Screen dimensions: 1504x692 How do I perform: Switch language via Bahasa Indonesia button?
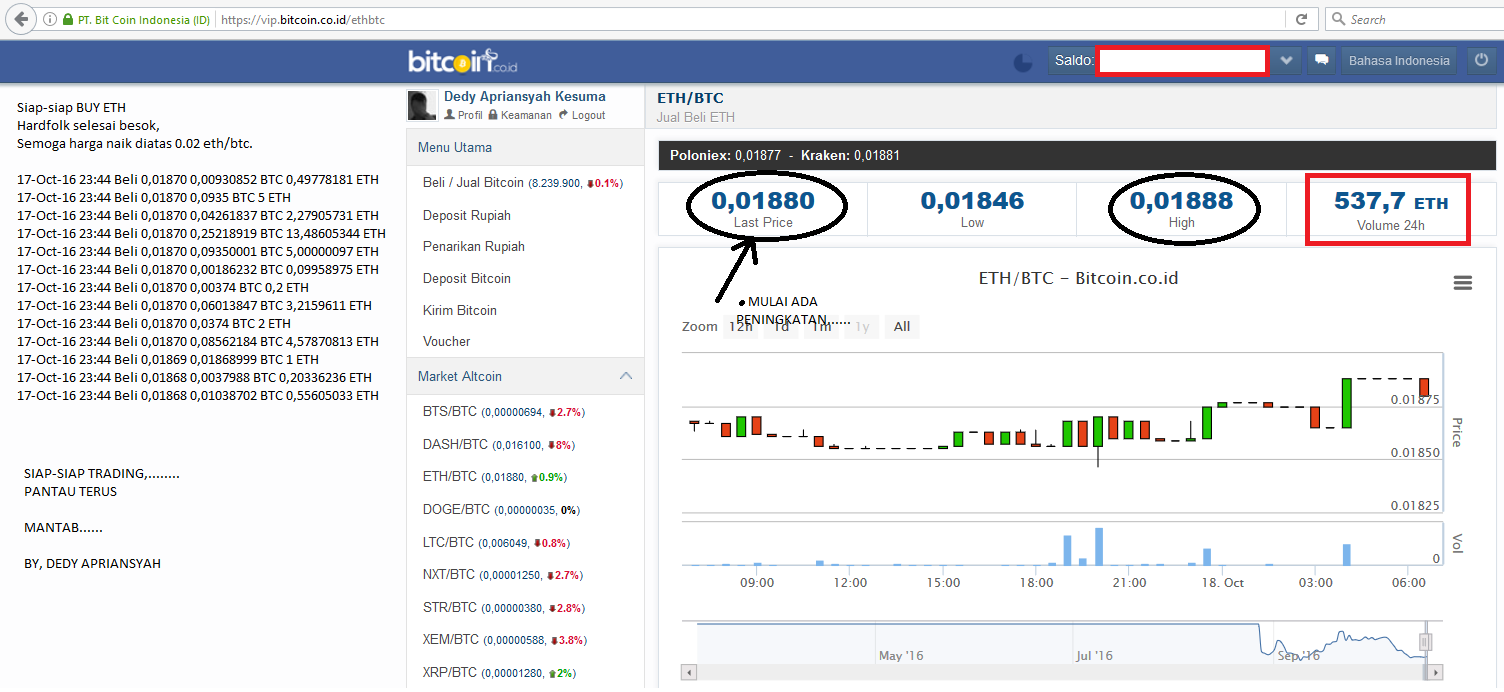(1399, 61)
